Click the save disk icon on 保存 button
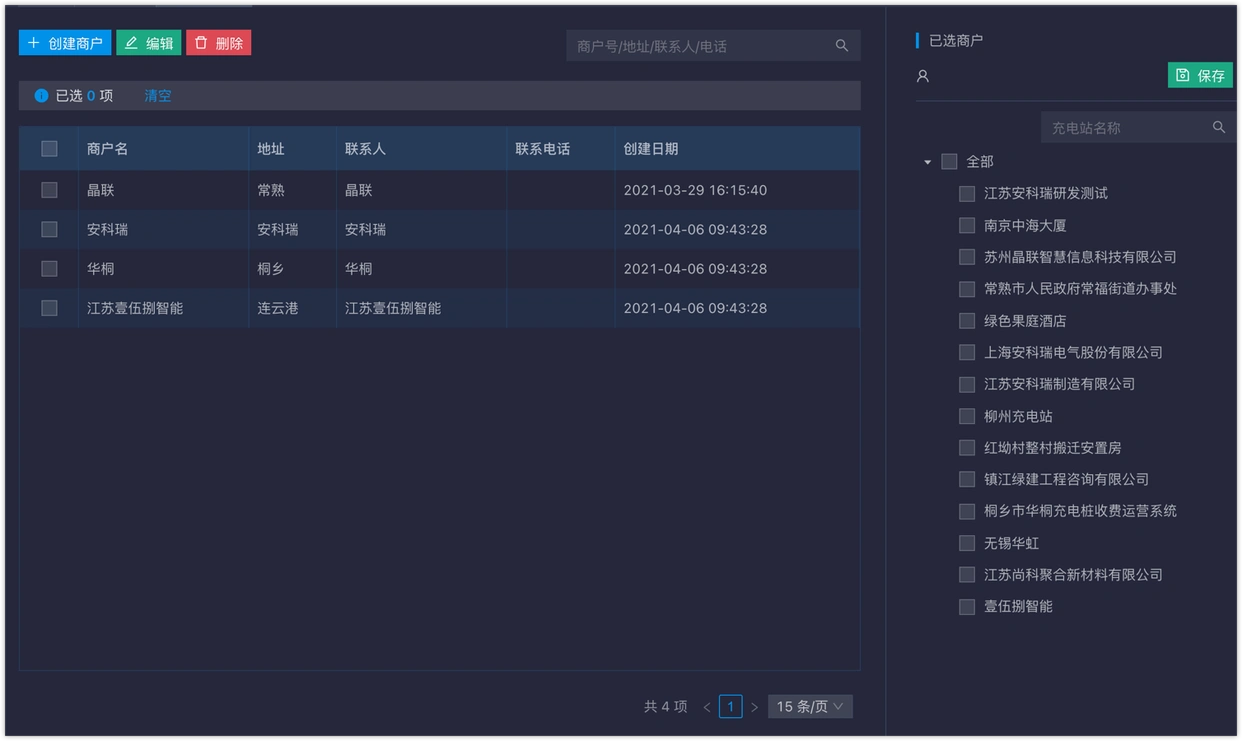Image resolution: width=1242 pixels, height=741 pixels. click(x=1182, y=74)
